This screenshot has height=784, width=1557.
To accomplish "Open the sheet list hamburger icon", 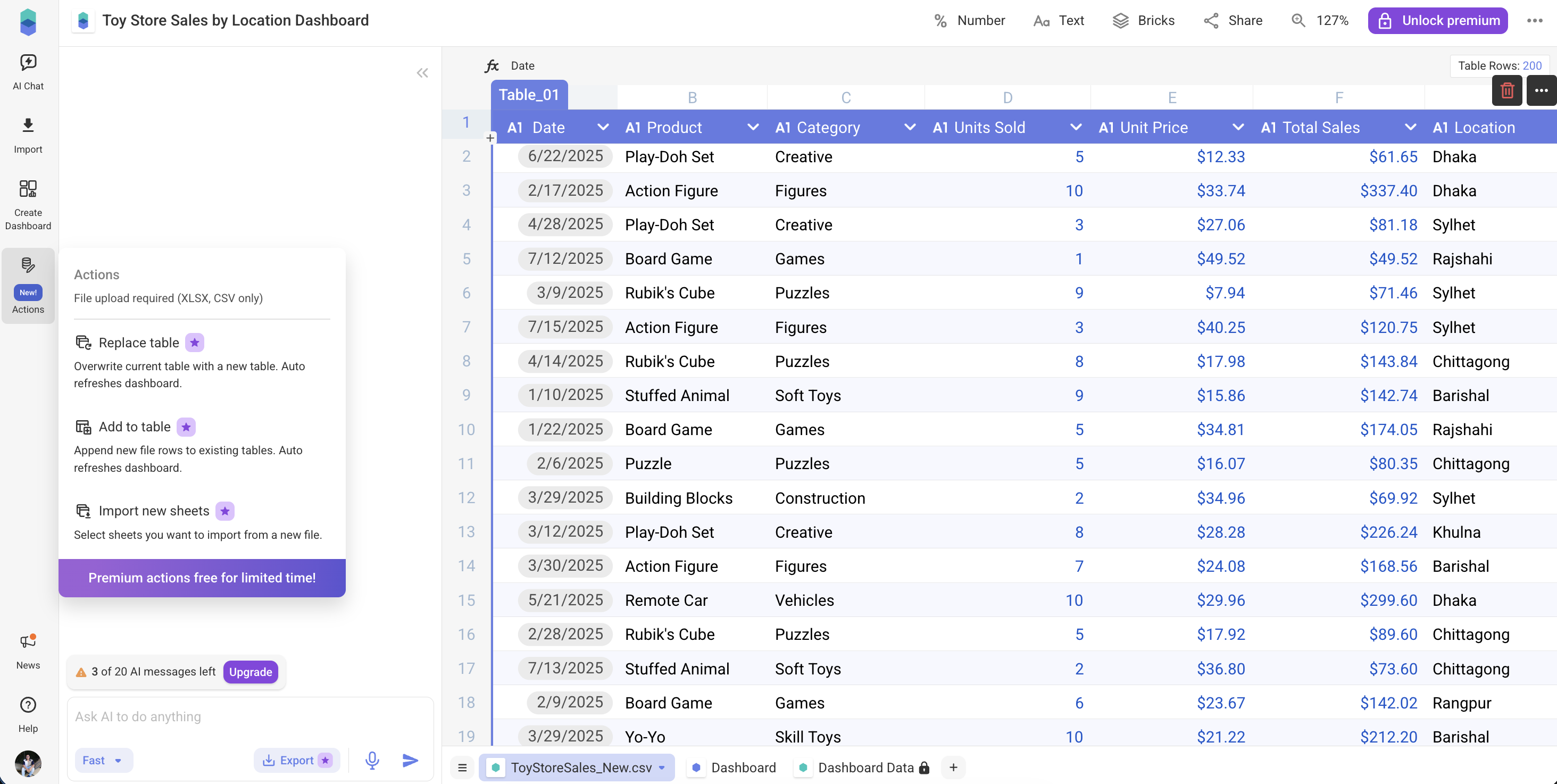I will (x=462, y=768).
